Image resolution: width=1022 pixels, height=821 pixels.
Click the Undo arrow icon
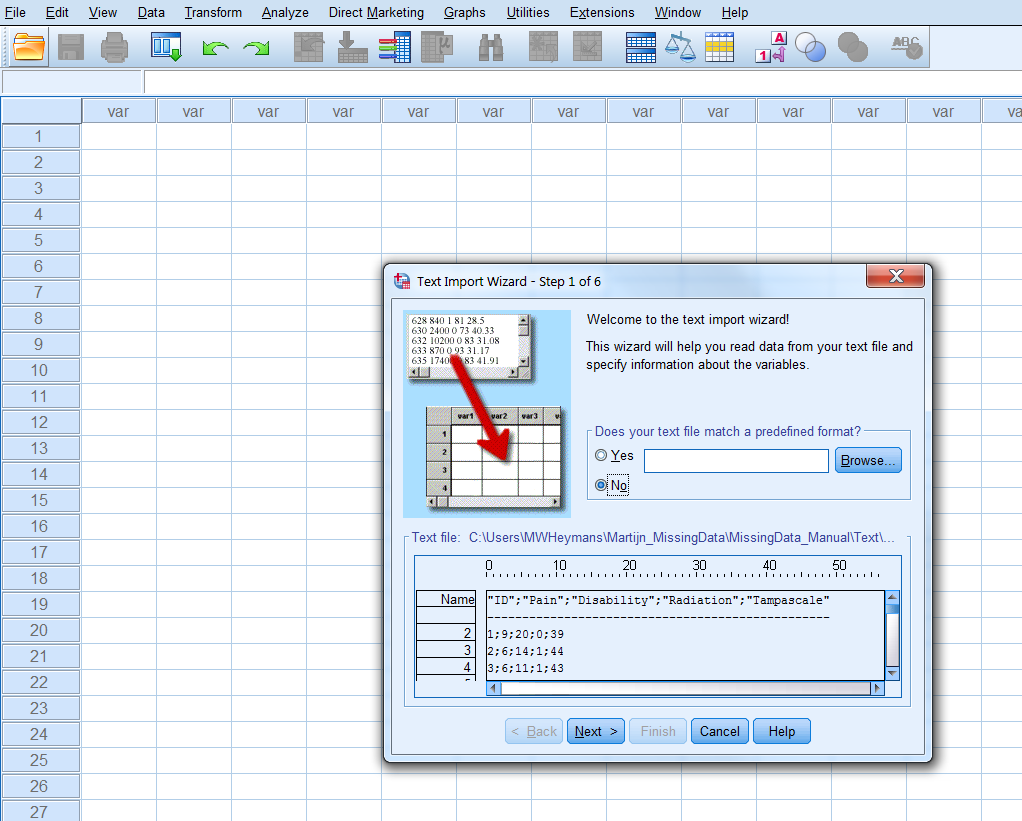click(215, 48)
